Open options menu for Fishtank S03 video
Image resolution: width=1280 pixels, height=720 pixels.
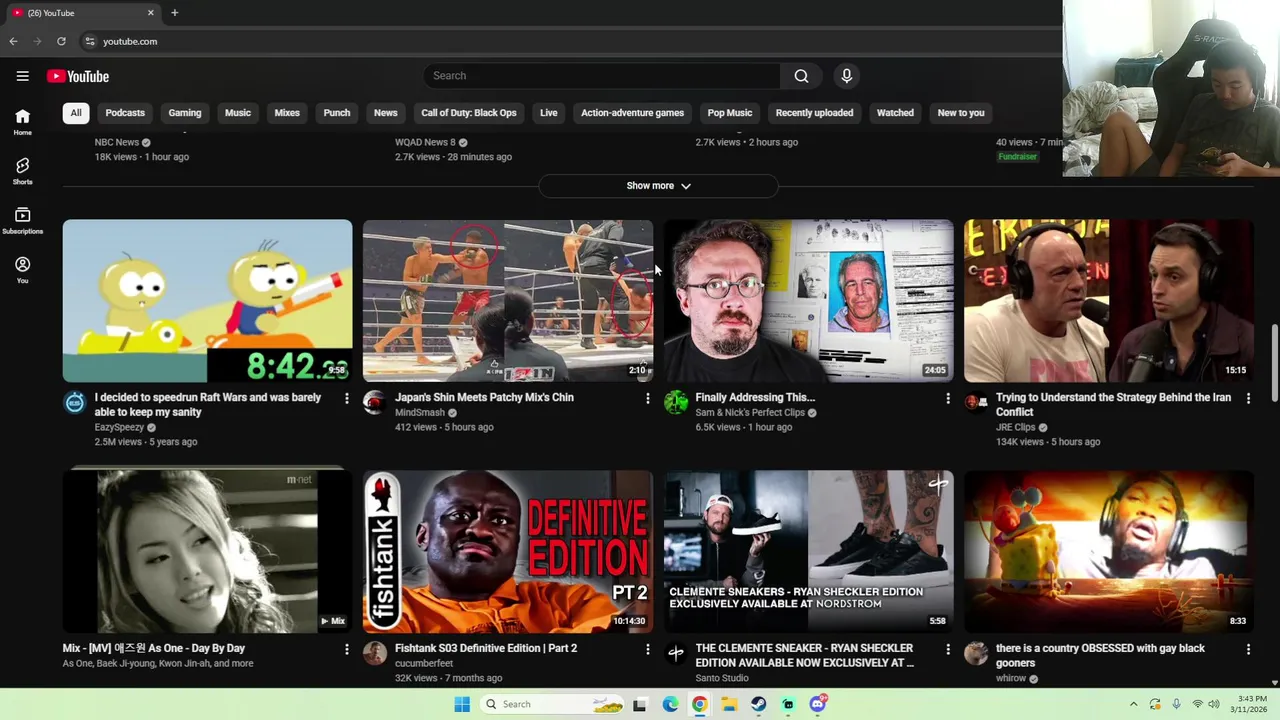tap(647, 650)
